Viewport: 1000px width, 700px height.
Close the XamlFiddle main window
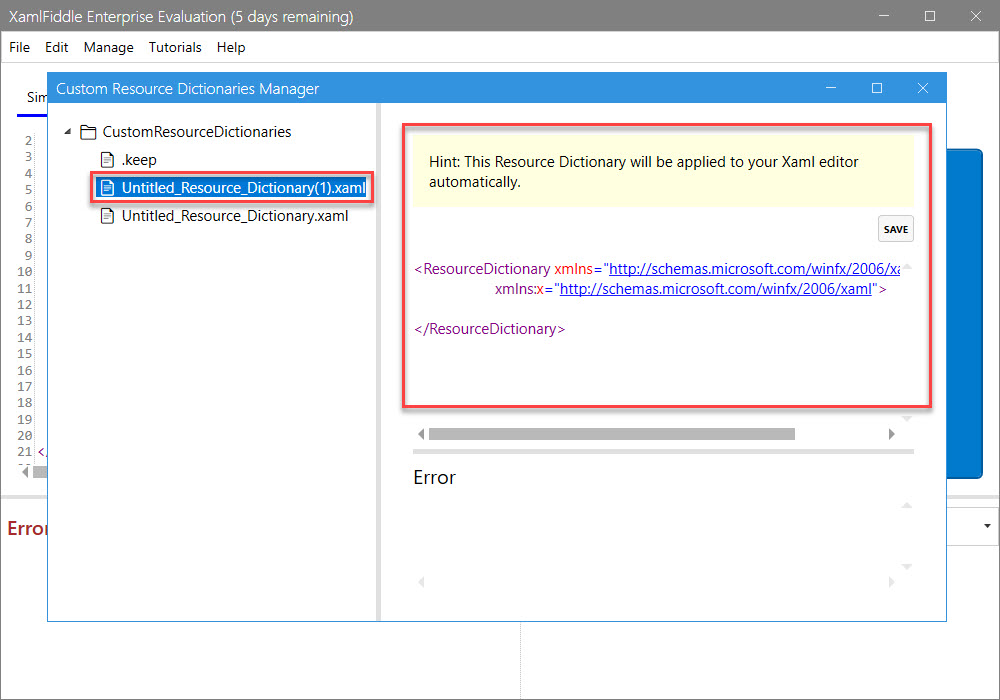[976, 16]
